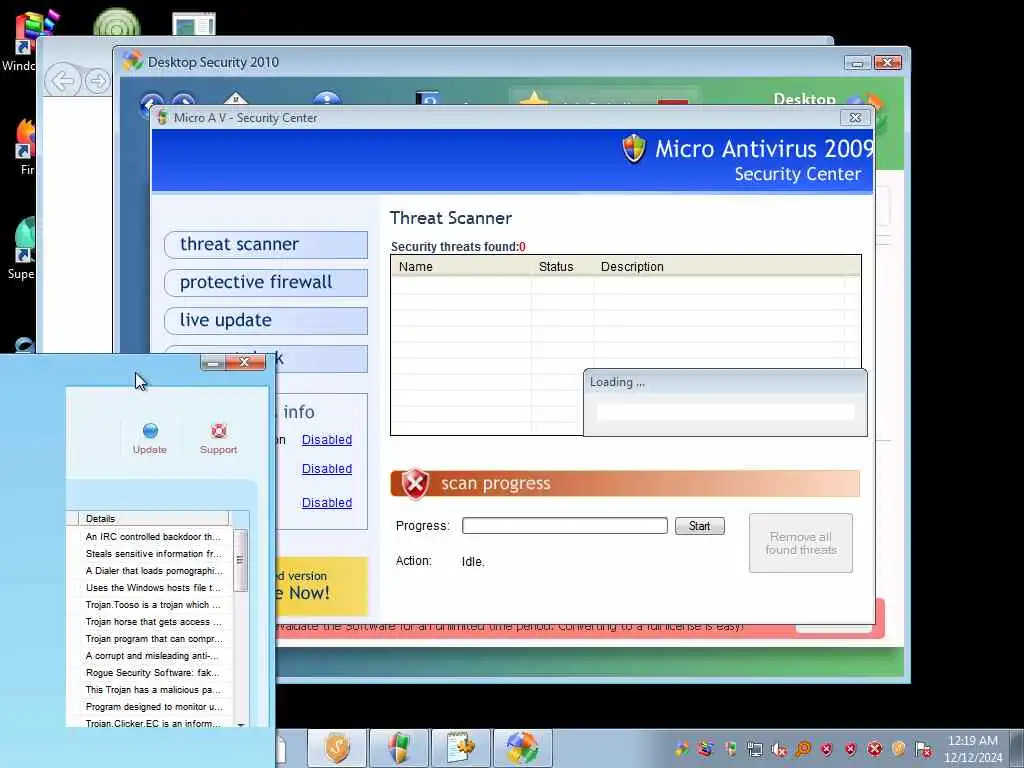Image resolution: width=1024 pixels, height=768 pixels.
Task: Click the Micro A V title bar icon
Action: tap(163, 118)
